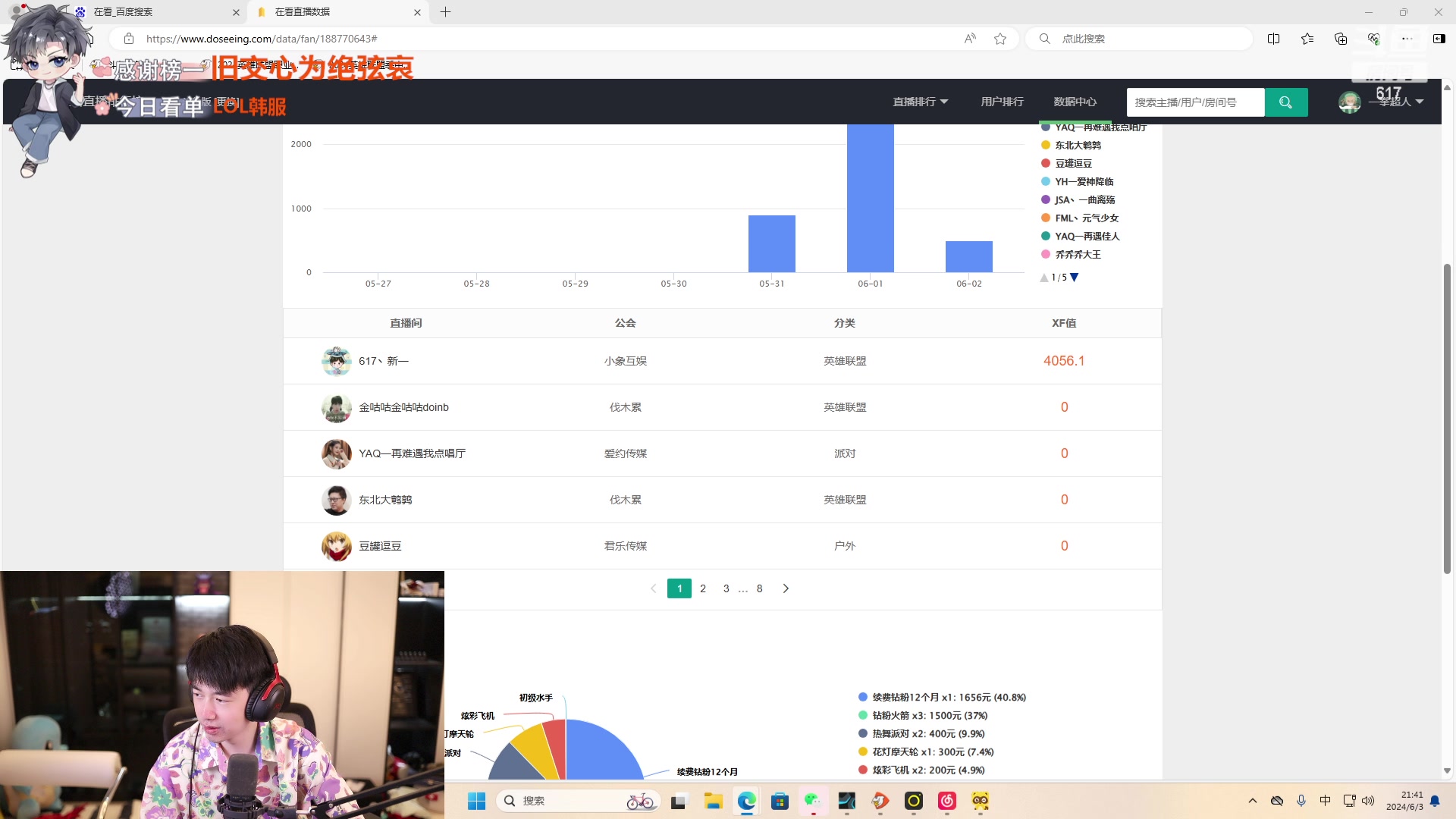Open YAQ一再难遇我点唱厅 streamer link

tap(413, 454)
